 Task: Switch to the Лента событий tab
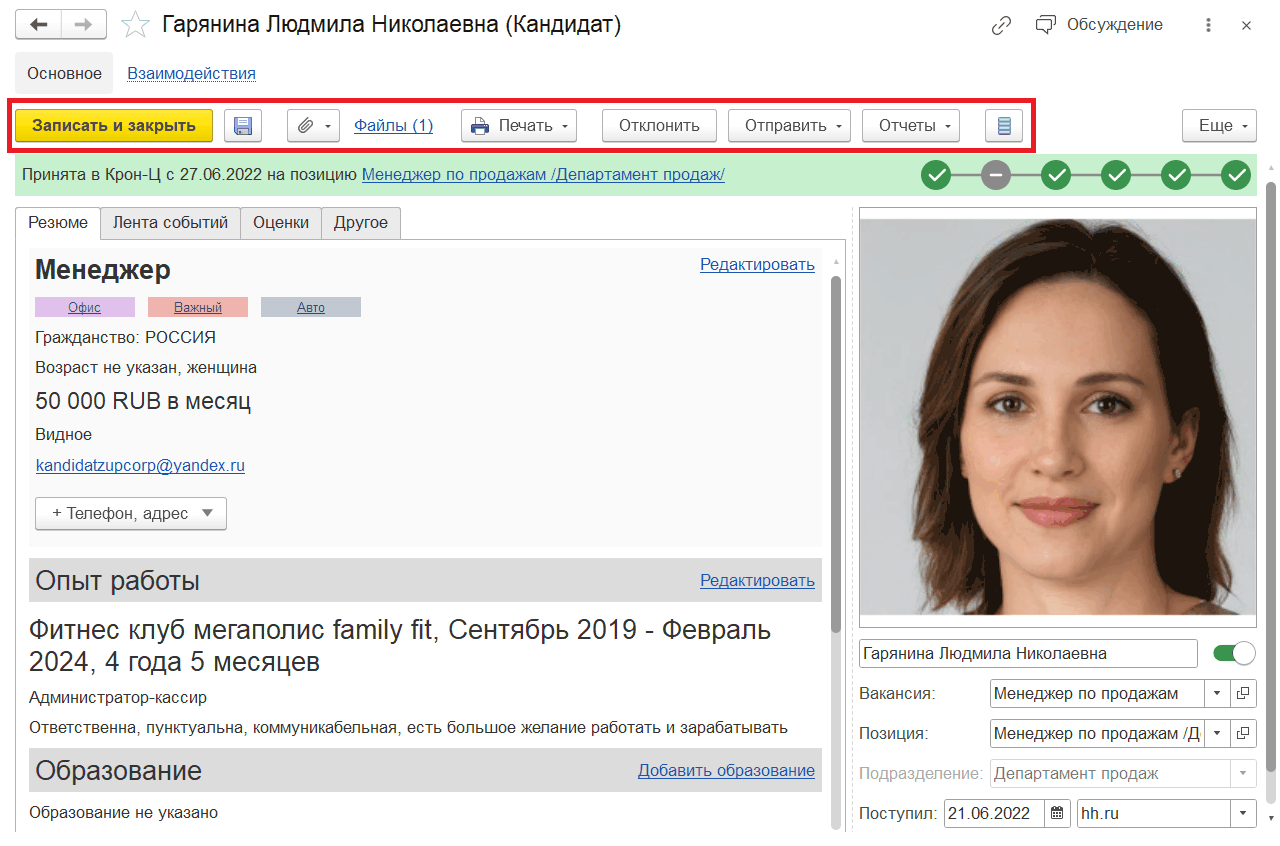point(170,223)
